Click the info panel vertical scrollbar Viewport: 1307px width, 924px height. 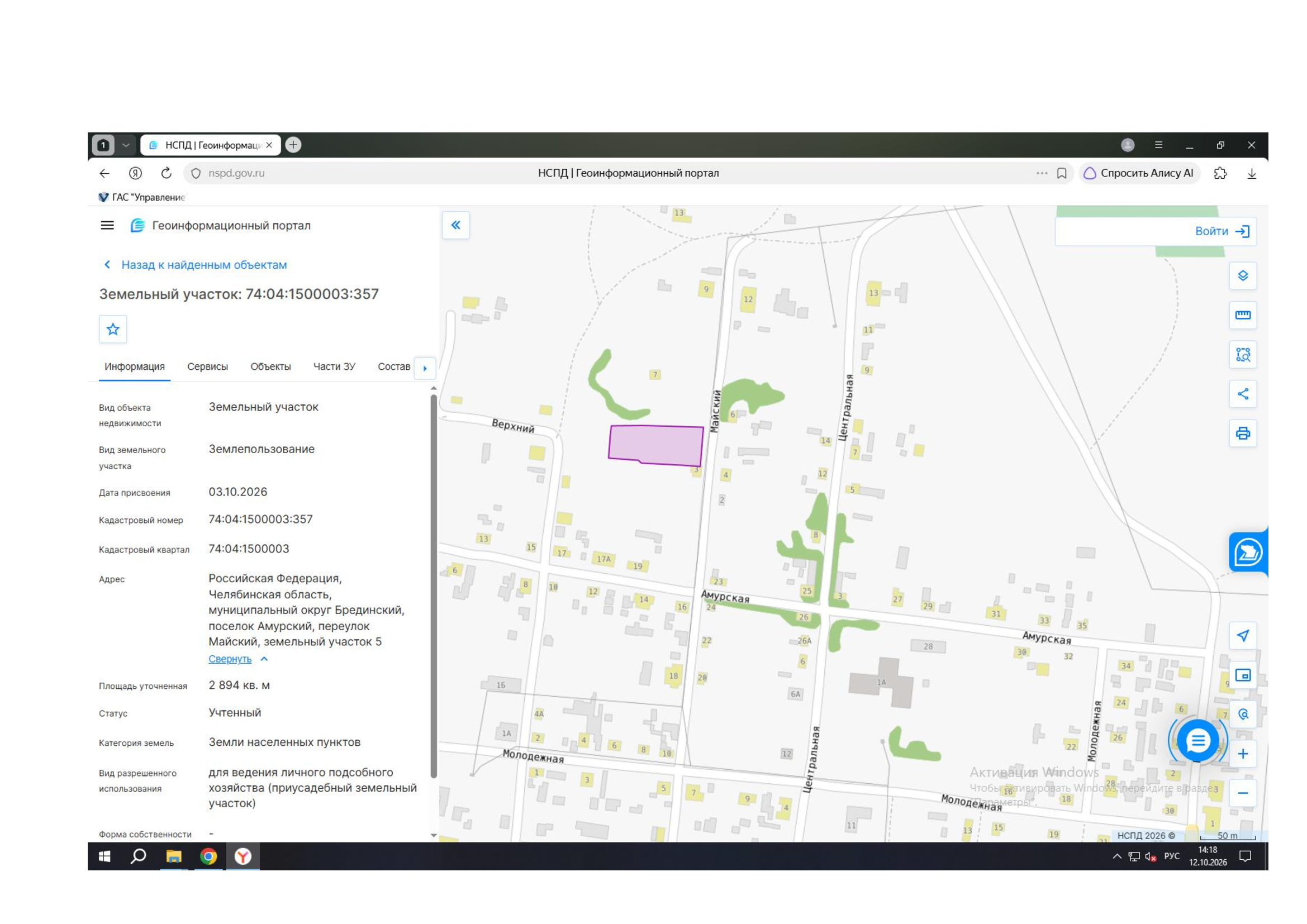(434, 586)
